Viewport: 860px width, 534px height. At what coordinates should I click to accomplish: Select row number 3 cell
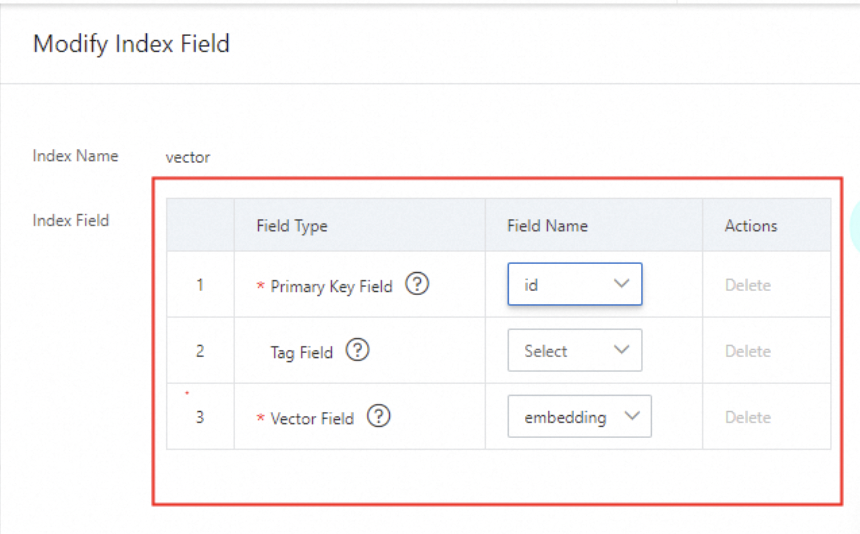tap(200, 417)
